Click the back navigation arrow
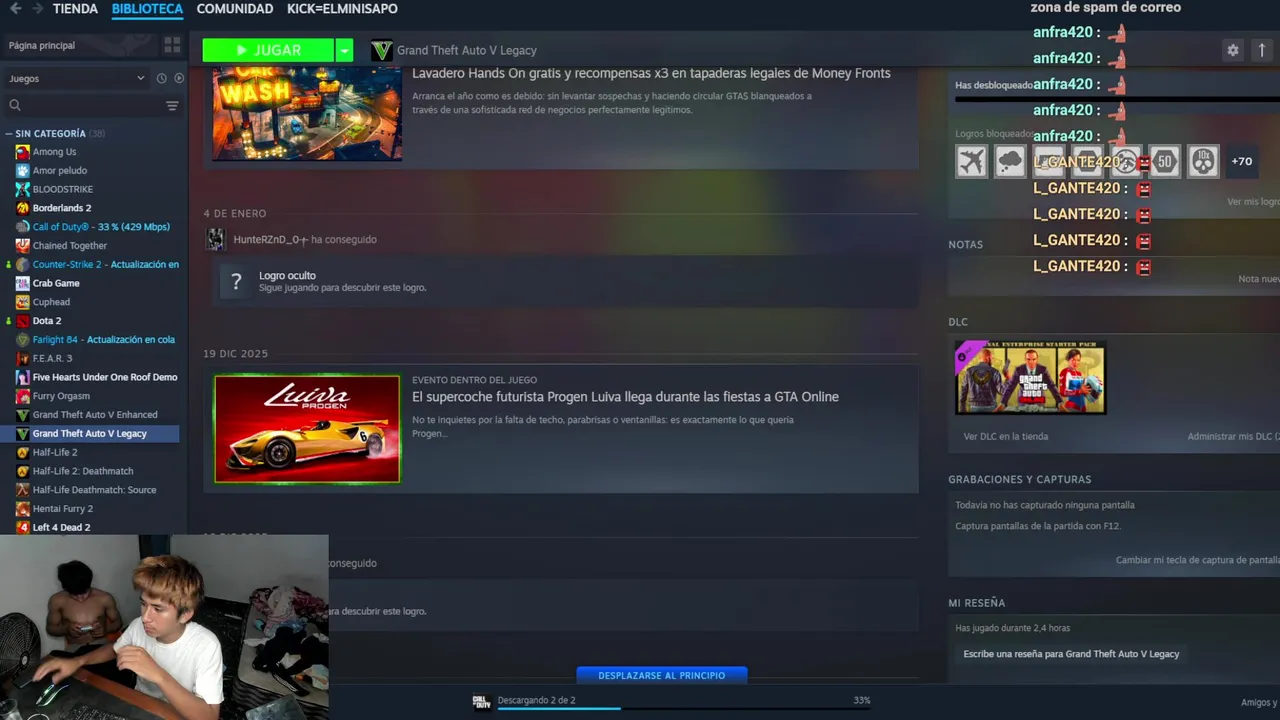 15,9
